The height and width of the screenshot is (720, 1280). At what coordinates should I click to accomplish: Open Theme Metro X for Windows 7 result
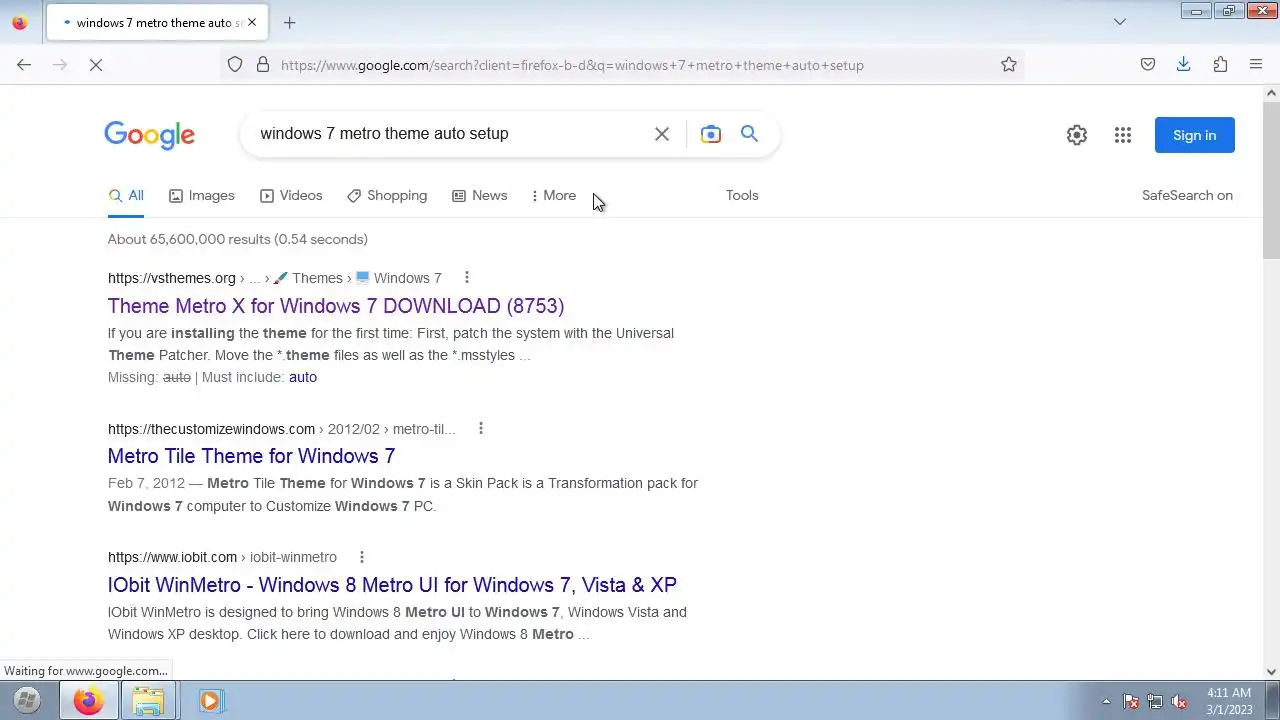(336, 306)
